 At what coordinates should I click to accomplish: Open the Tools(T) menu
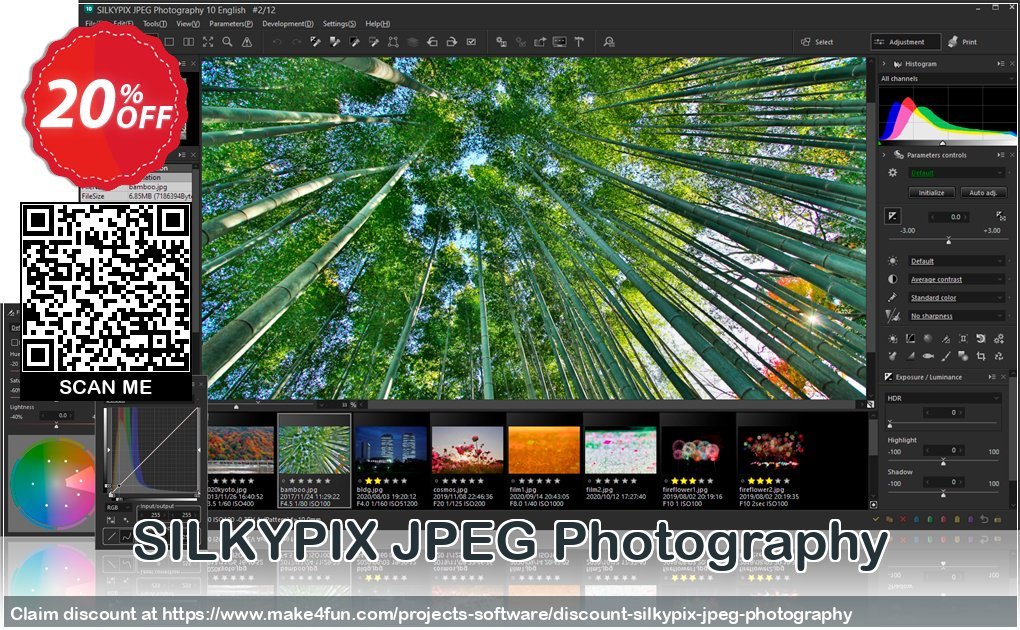pyautogui.click(x=154, y=23)
